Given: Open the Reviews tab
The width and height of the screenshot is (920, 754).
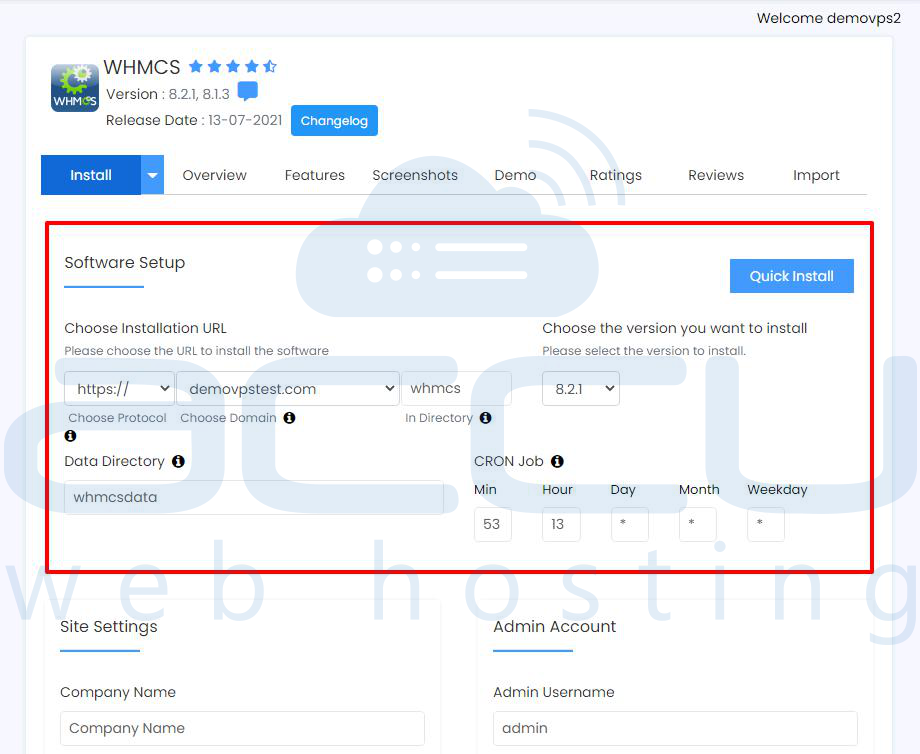Looking at the screenshot, I should coord(716,175).
